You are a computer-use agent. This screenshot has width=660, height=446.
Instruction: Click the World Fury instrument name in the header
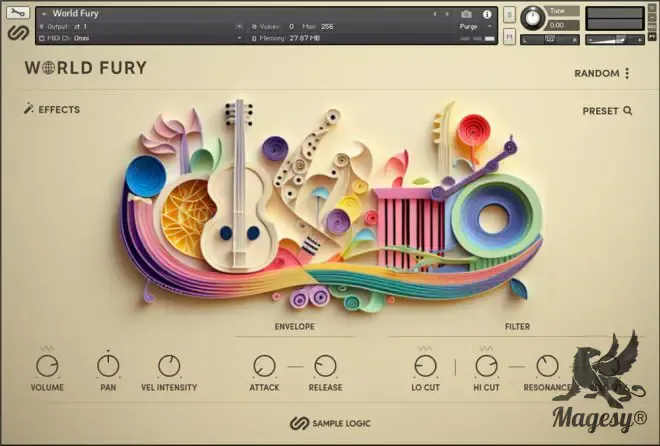[x=75, y=13]
